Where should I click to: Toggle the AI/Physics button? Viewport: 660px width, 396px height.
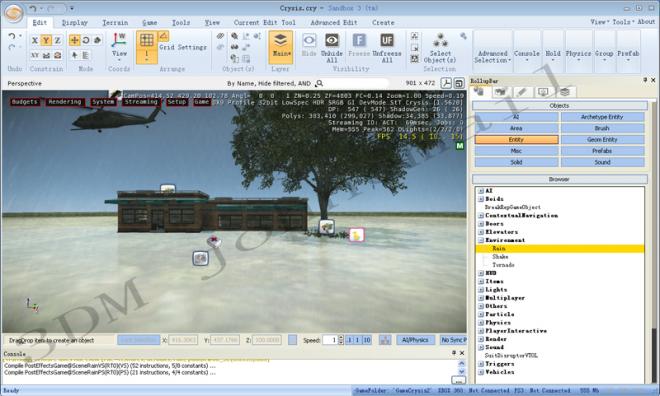pyautogui.click(x=415, y=340)
